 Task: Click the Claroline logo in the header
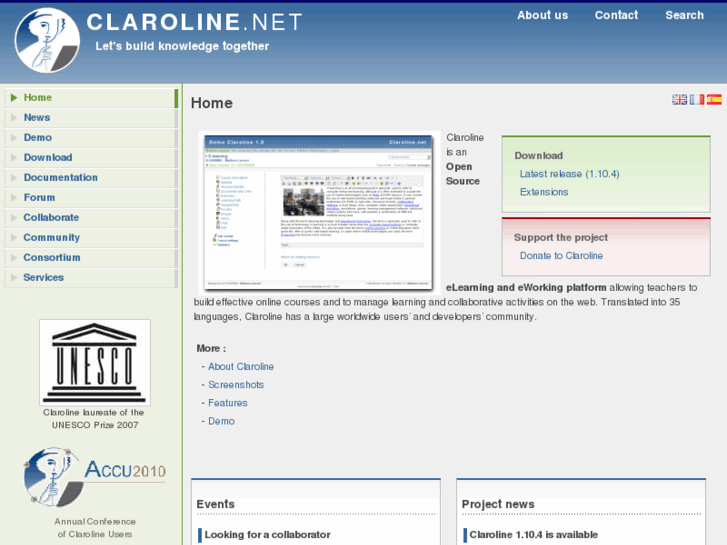coord(47,40)
